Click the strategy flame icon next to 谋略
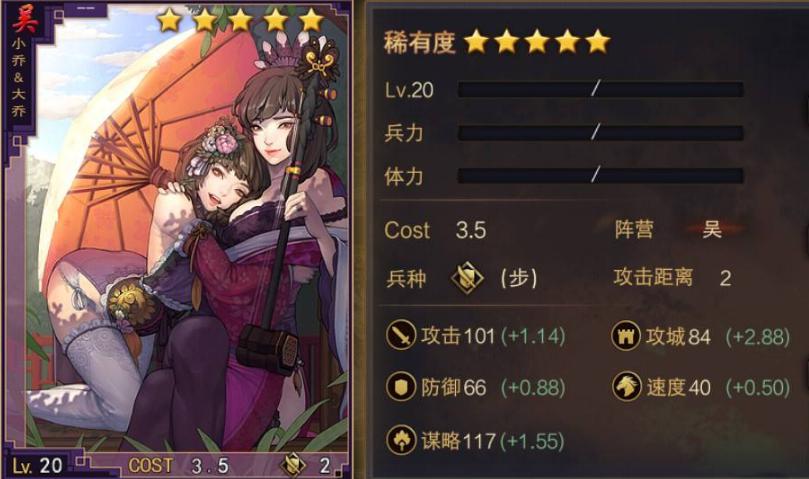 [401, 440]
